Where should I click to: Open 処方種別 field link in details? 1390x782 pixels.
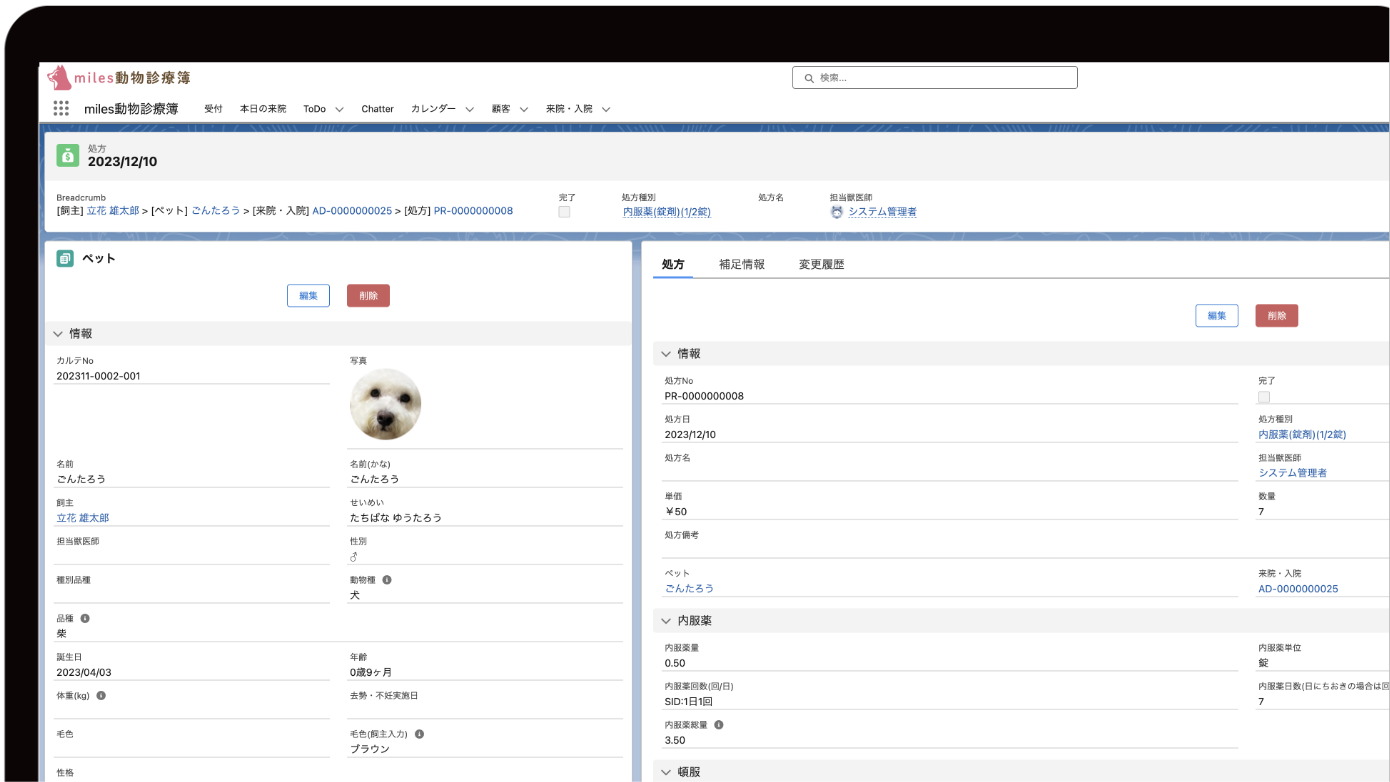click(1302, 435)
